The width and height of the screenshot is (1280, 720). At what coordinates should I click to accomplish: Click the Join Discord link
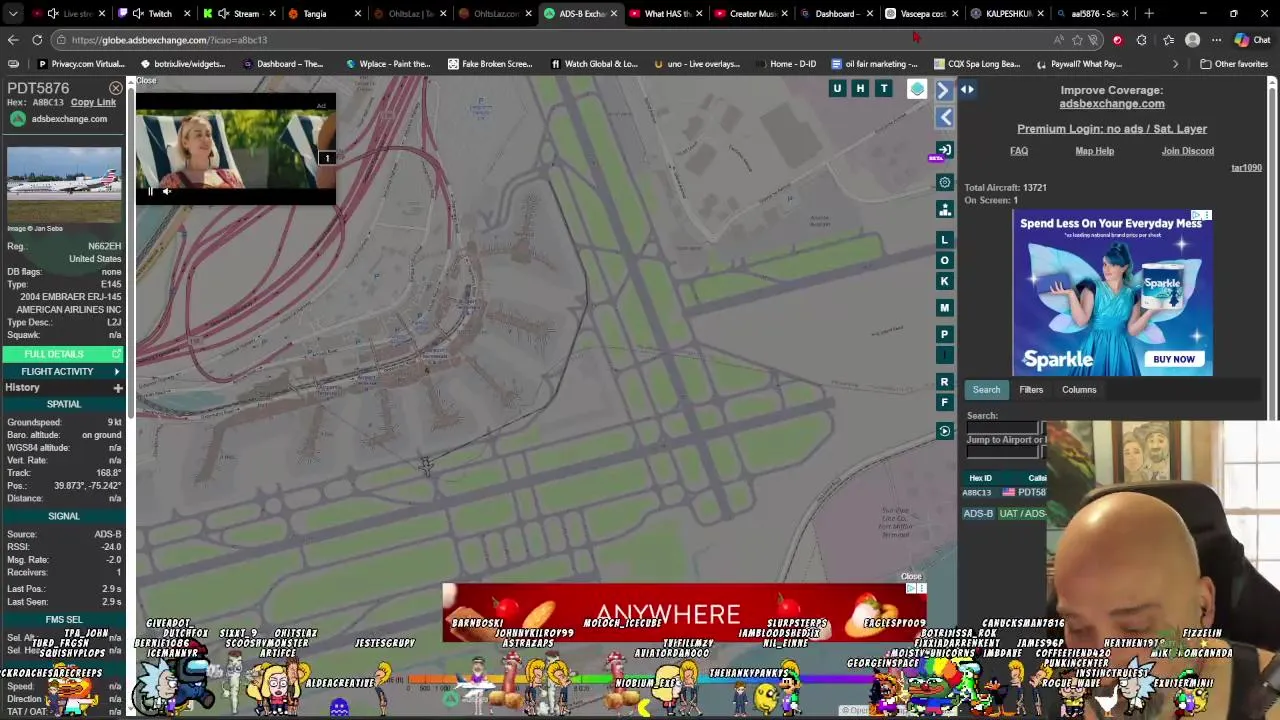click(x=1187, y=151)
